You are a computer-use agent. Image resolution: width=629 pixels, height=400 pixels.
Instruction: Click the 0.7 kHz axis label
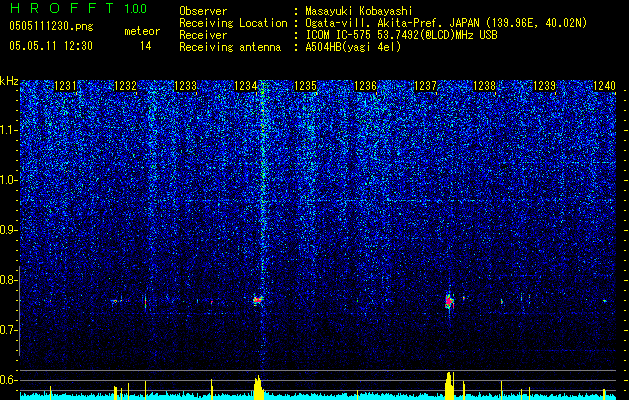pyautogui.click(x=9, y=330)
